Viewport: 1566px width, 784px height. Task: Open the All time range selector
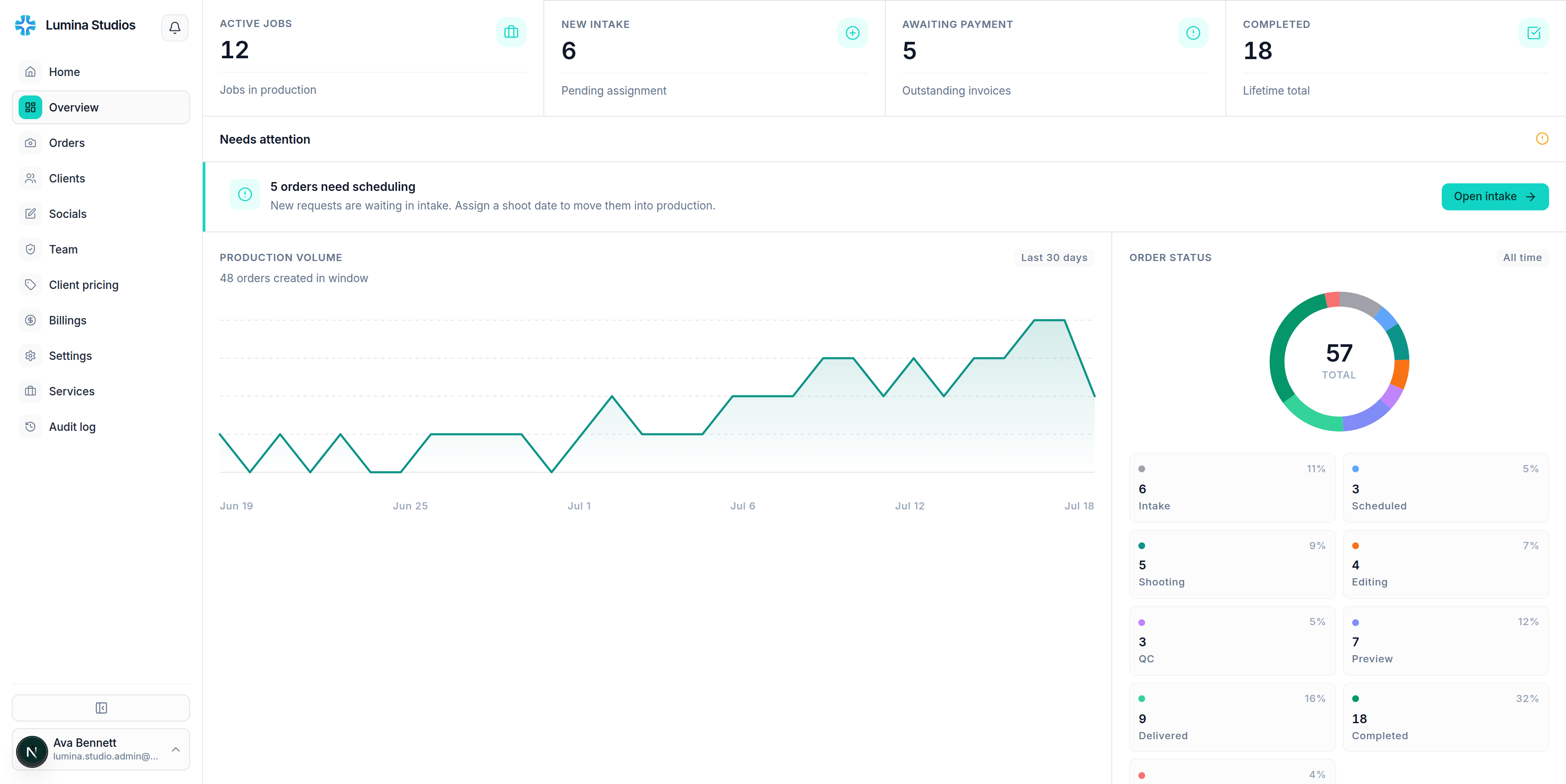pyautogui.click(x=1522, y=258)
